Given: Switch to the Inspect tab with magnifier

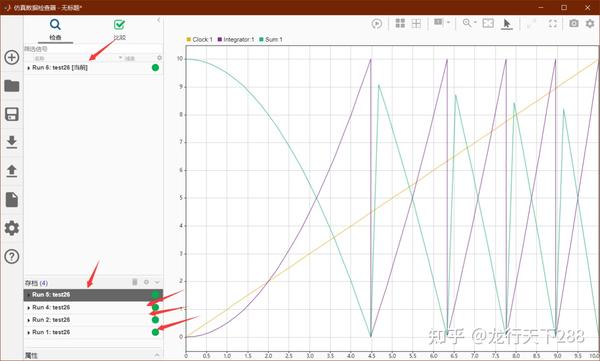Looking at the screenshot, I should coord(55,29).
